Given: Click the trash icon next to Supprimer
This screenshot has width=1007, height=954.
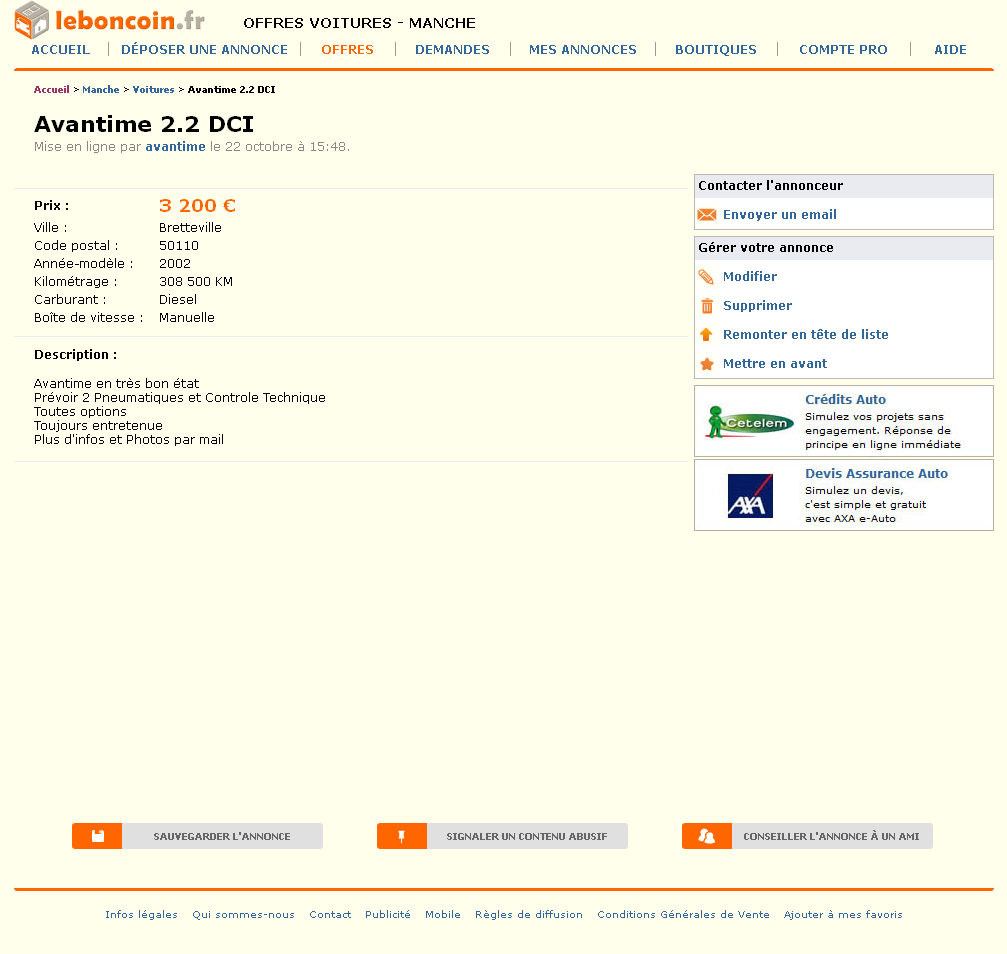Looking at the screenshot, I should point(707,306).
